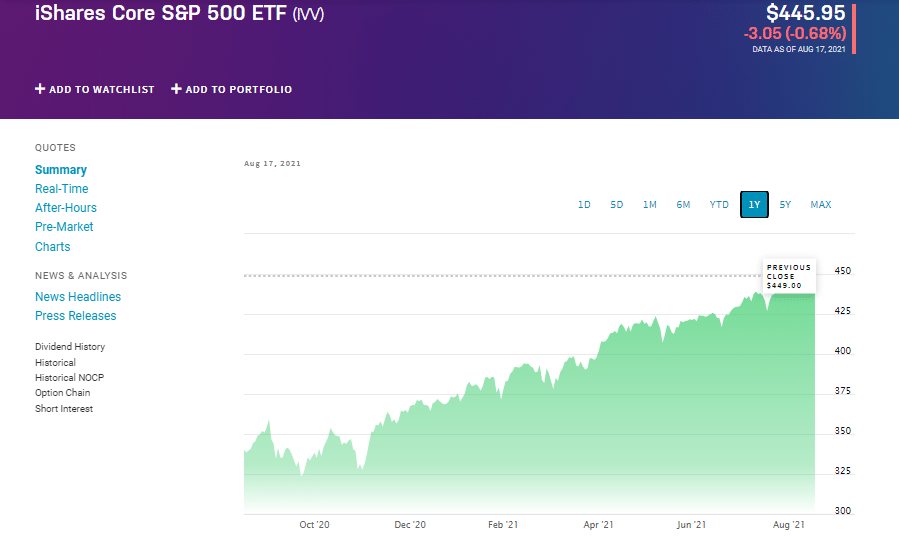This screenshot has height=538, width=899.
Task: Show the YTD chart range
Action: click(719, 205)
